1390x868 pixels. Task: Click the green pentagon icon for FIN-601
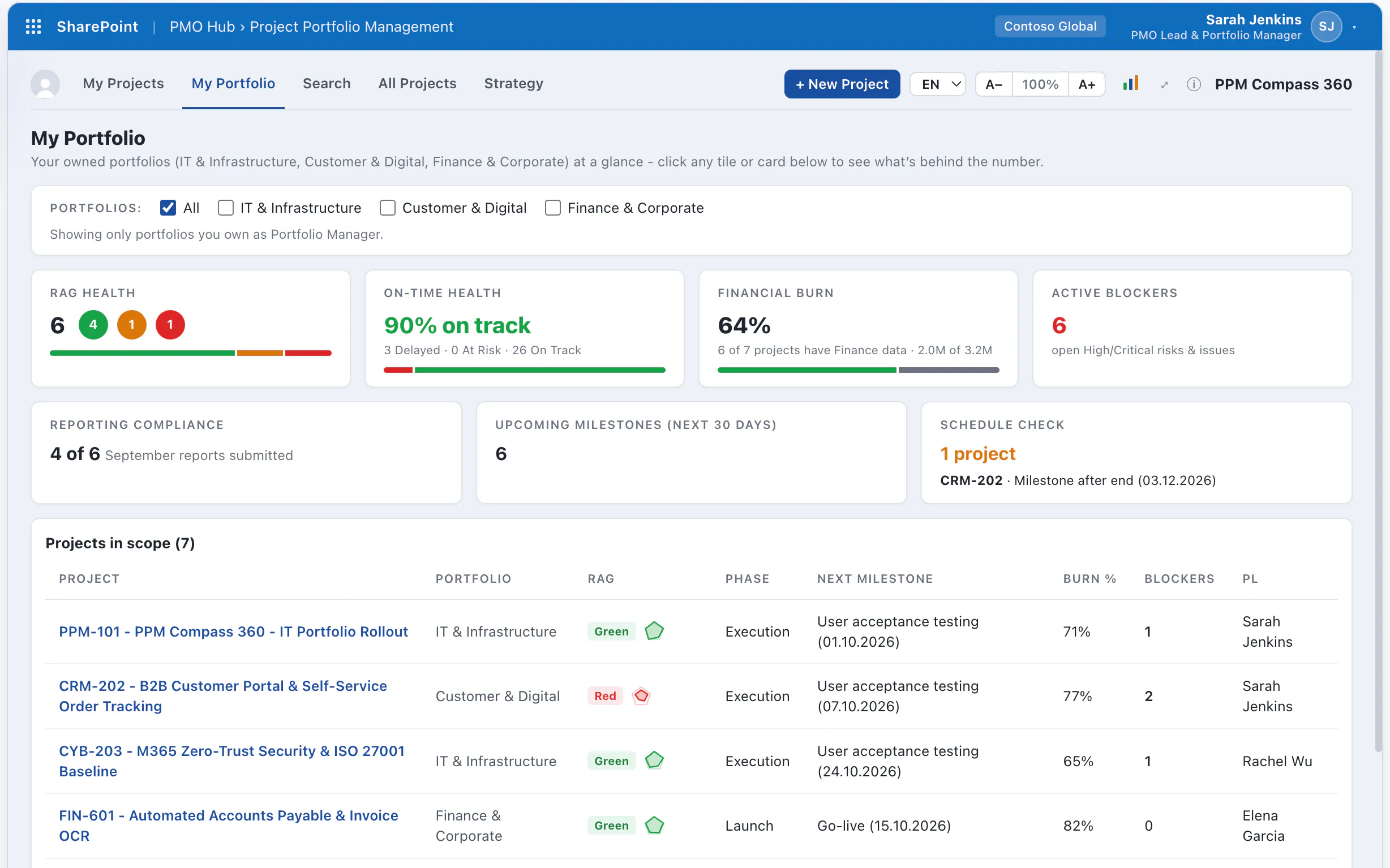click(x=654, y=826)
